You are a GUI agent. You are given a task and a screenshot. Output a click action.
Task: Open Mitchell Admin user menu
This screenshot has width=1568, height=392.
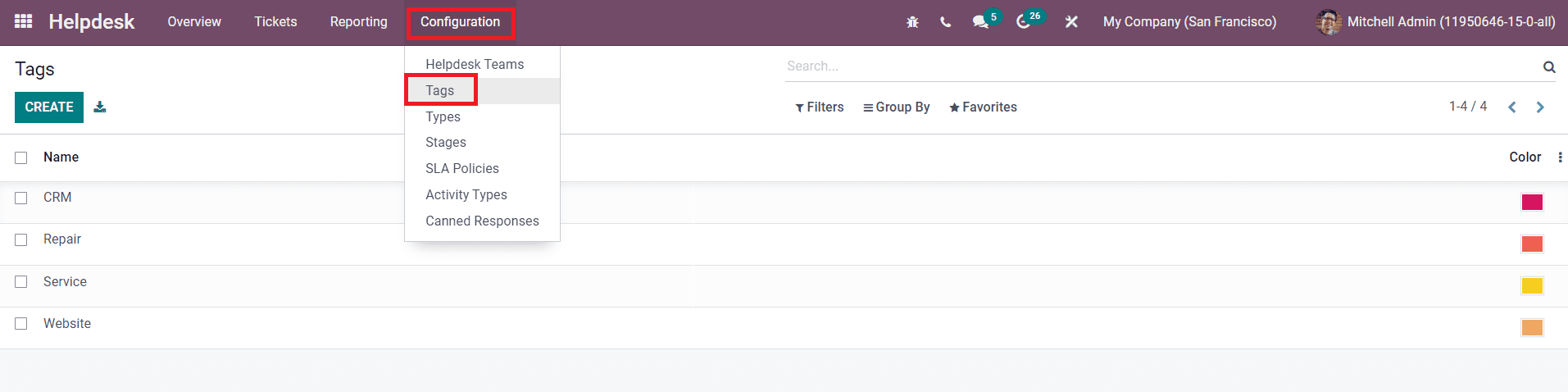(1435, 22)
